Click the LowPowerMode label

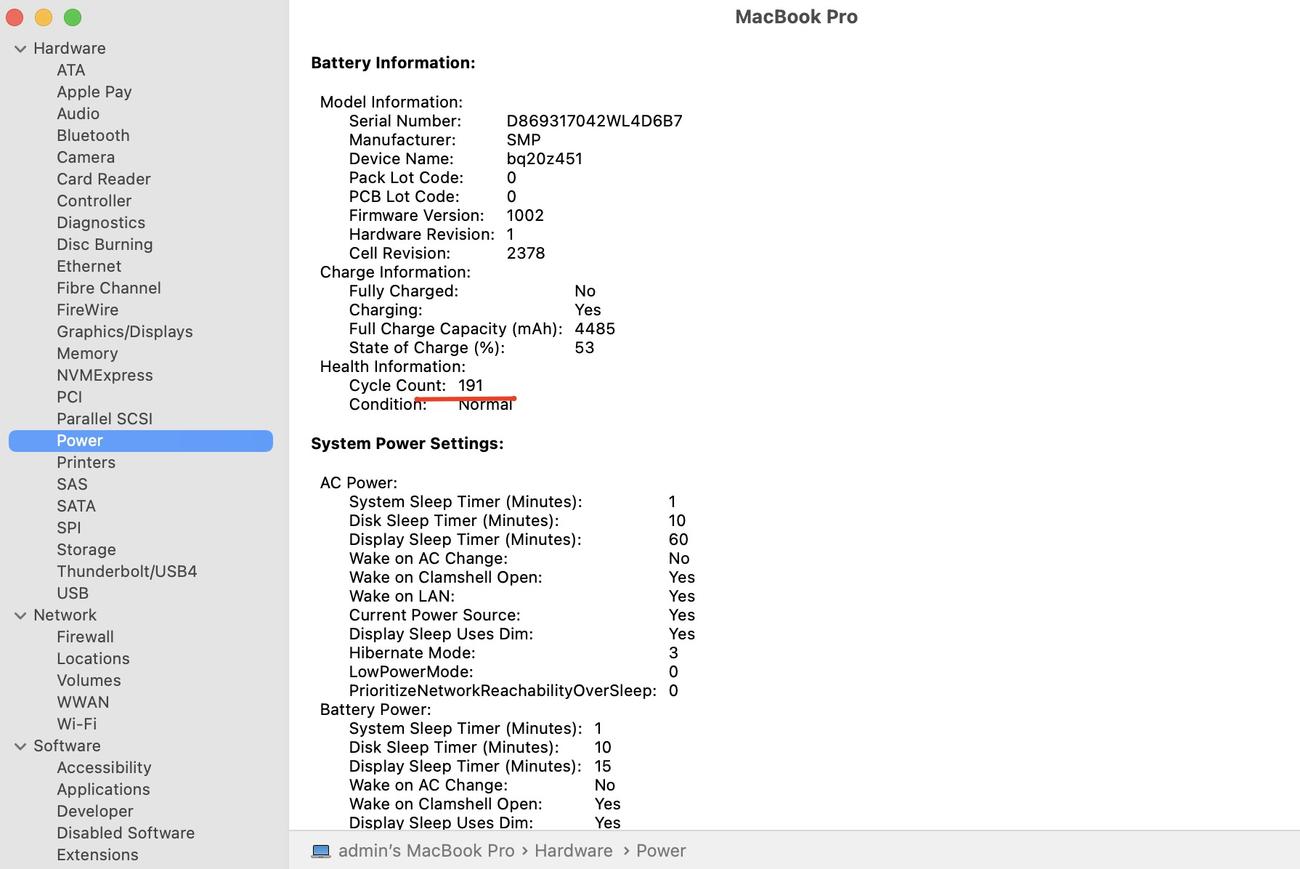tap(411, 672)
